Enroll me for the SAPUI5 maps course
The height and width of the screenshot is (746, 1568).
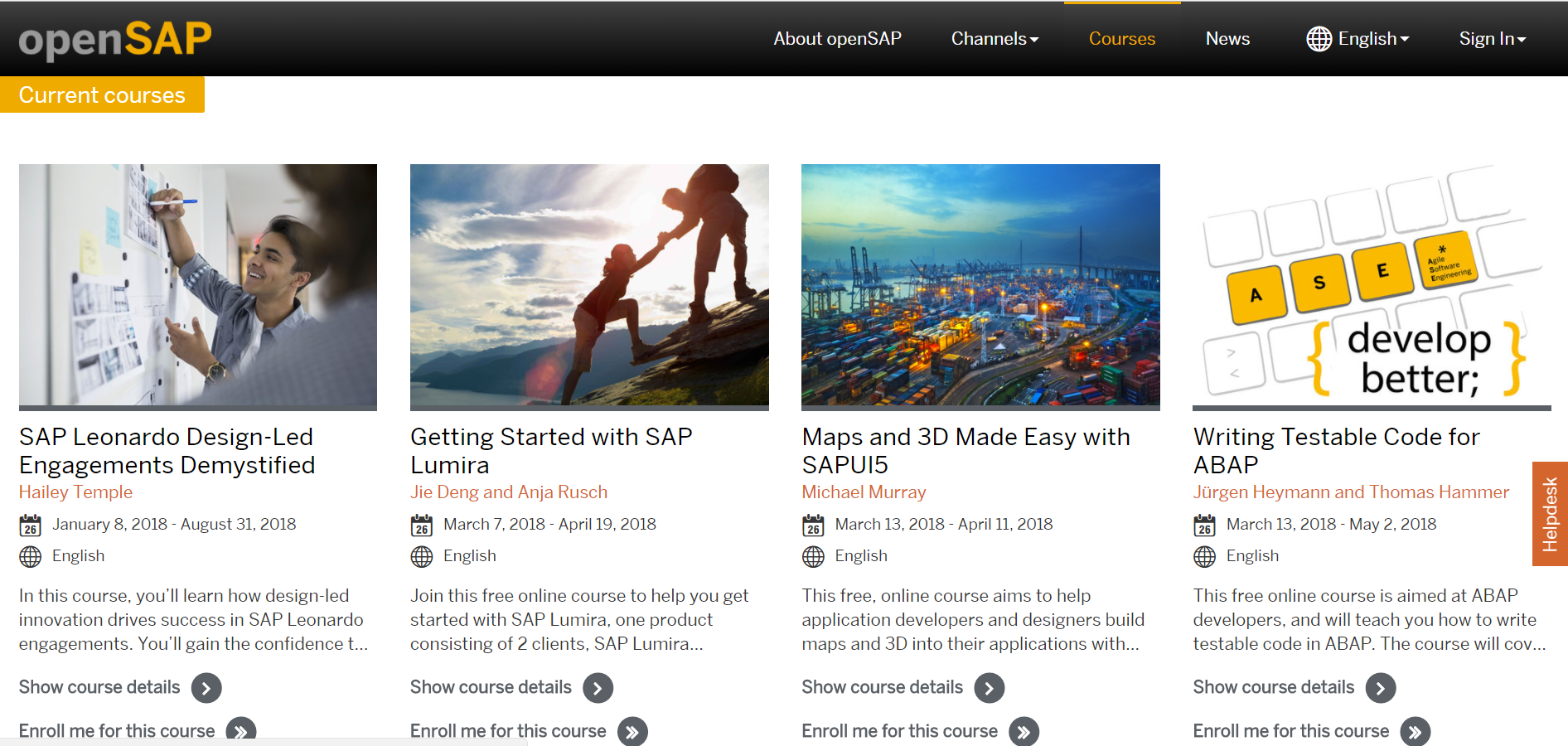pos(899,731)
